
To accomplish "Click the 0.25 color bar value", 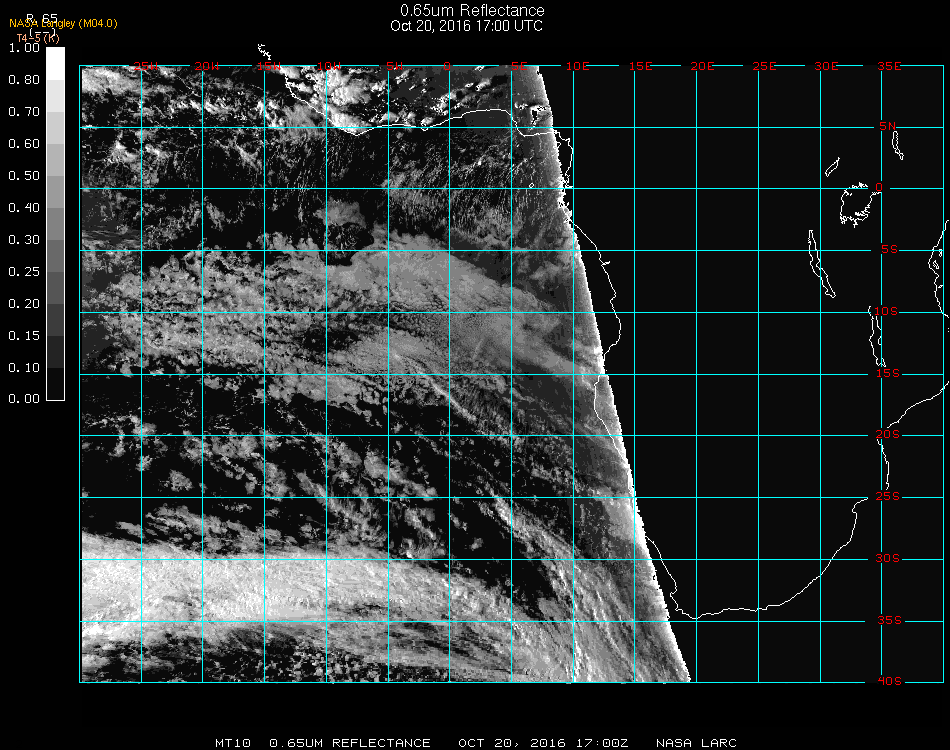I will pyautogui.click(x=24, y=271).
